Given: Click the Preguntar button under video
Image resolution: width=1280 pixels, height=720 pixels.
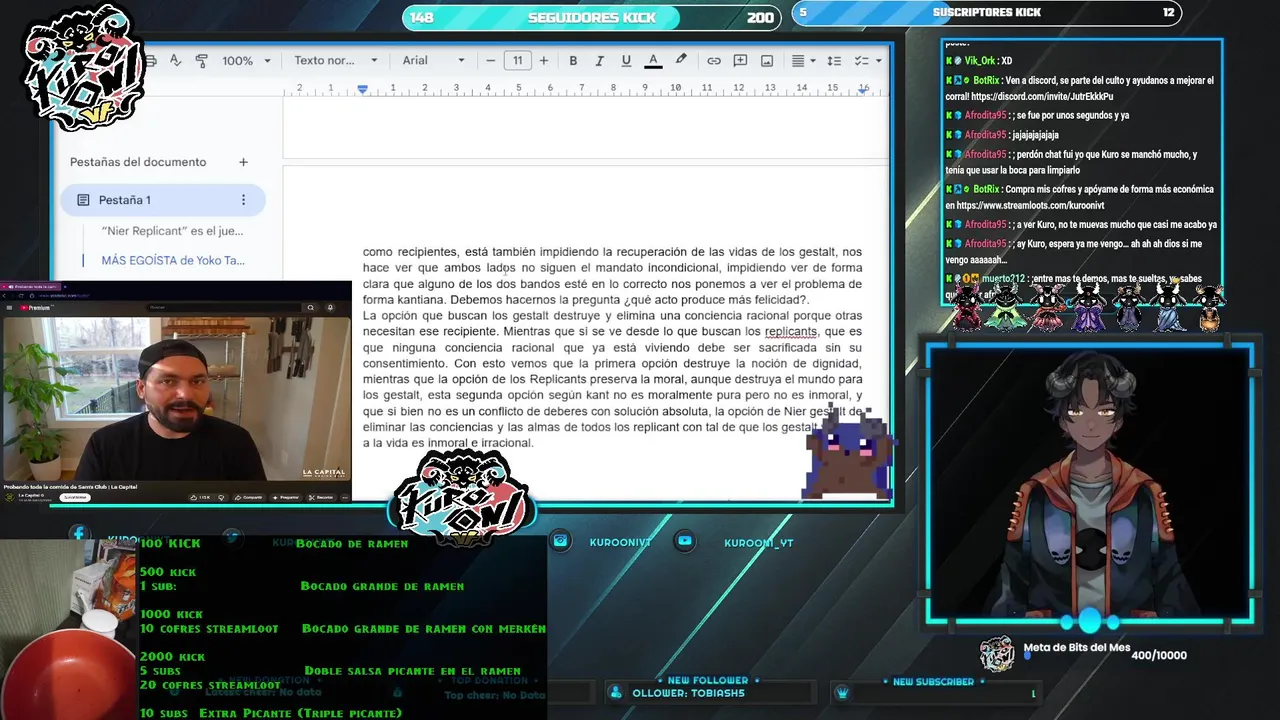Looking at the screenshot, I should [285, 497].
